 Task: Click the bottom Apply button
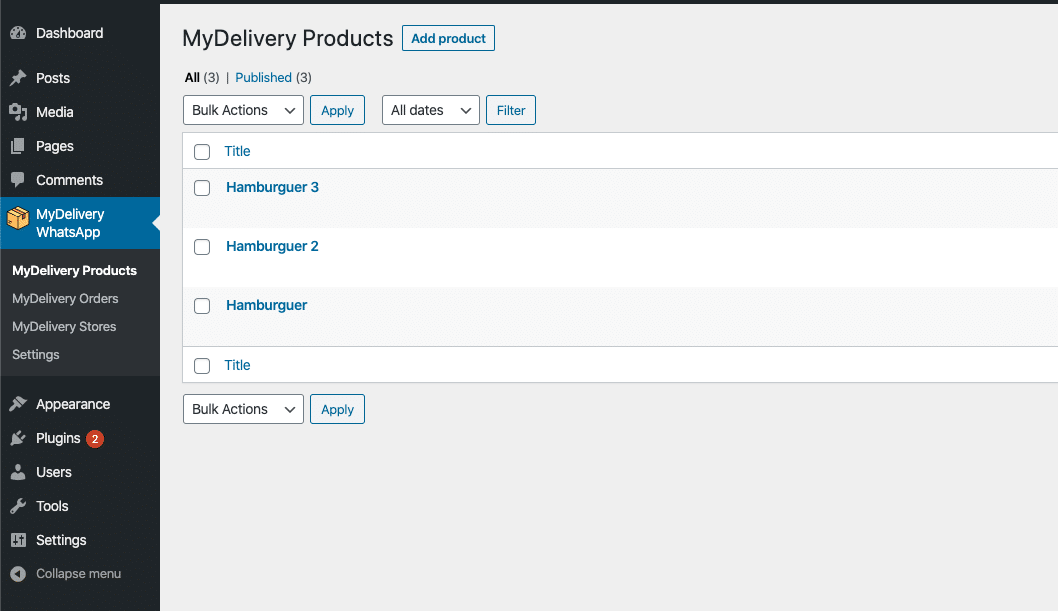[x=337, y=409]
